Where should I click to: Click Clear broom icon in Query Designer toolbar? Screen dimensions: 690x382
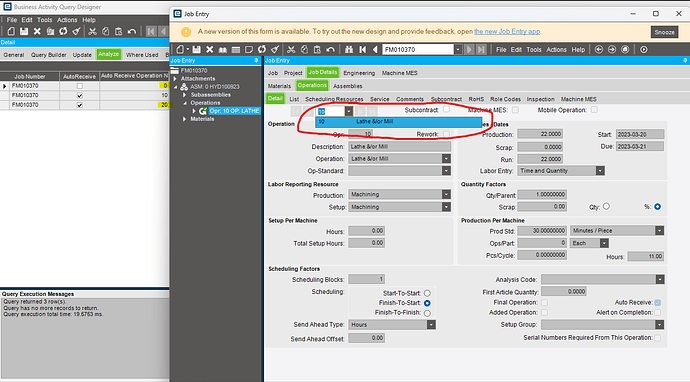(76, 31)
